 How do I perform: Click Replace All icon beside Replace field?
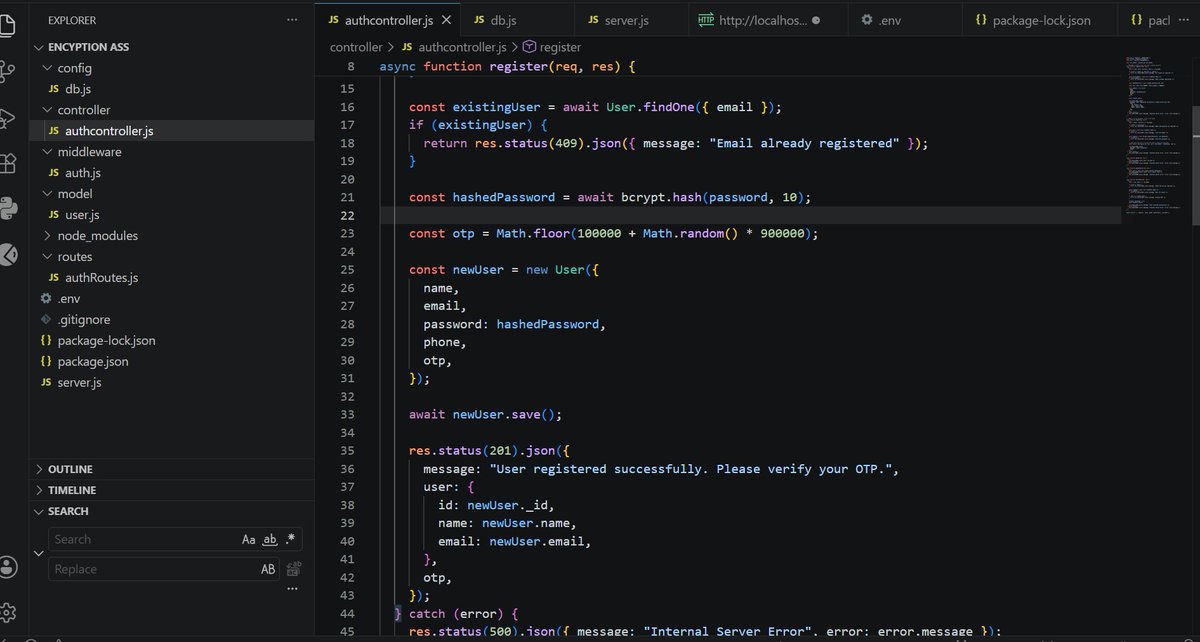point(294,569)
